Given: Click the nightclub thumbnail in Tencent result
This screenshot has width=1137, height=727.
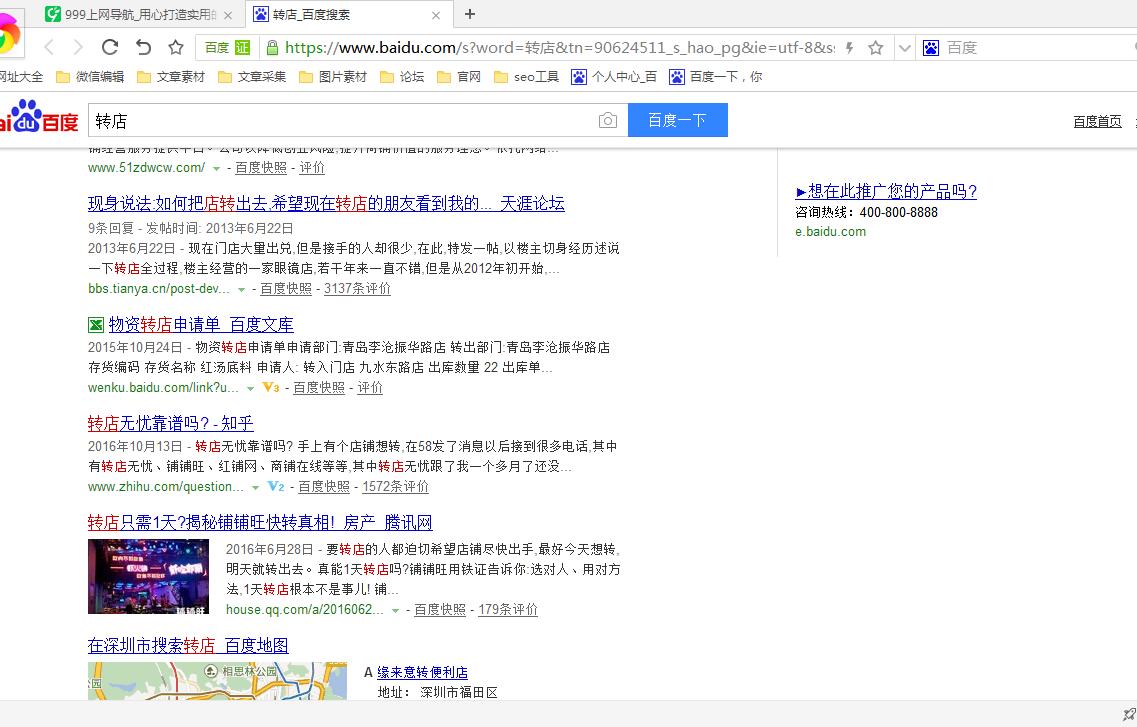Looking at the screenshot, I should pos(148,576).
